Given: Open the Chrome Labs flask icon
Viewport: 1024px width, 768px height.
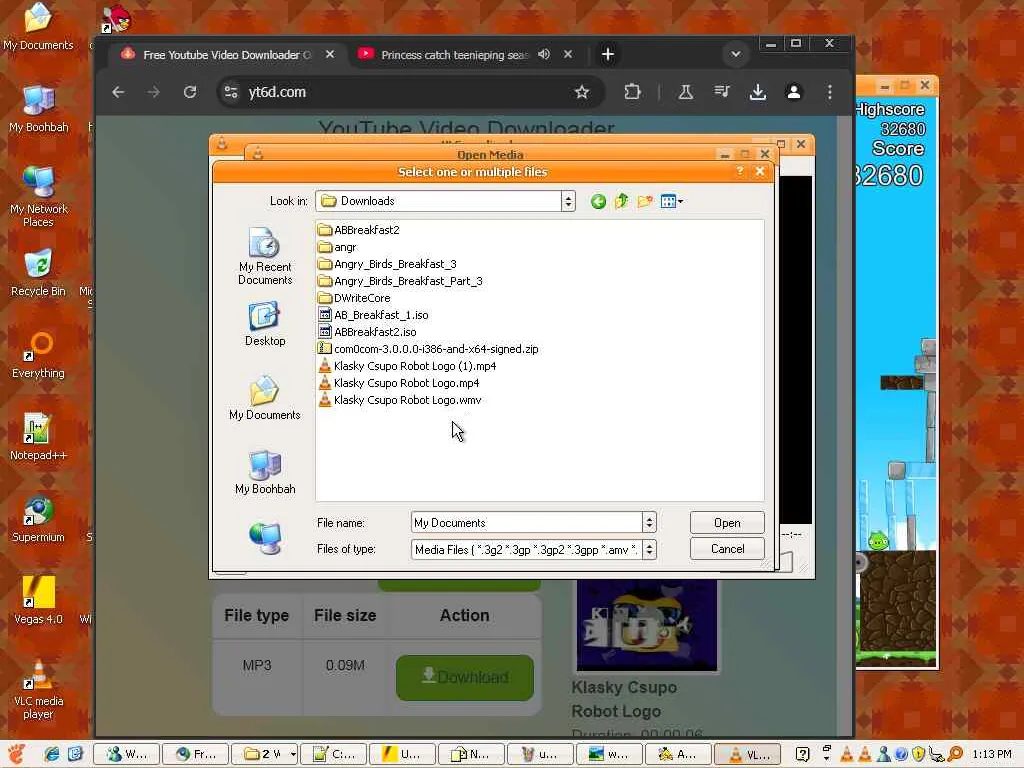Looking at the screenshot, I should pos(685,92).
